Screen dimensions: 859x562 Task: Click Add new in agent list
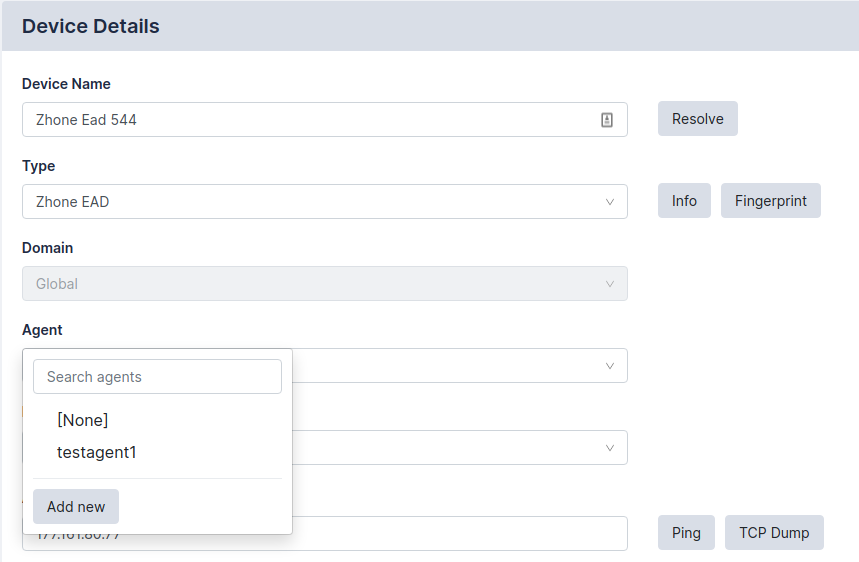[76, 507]
